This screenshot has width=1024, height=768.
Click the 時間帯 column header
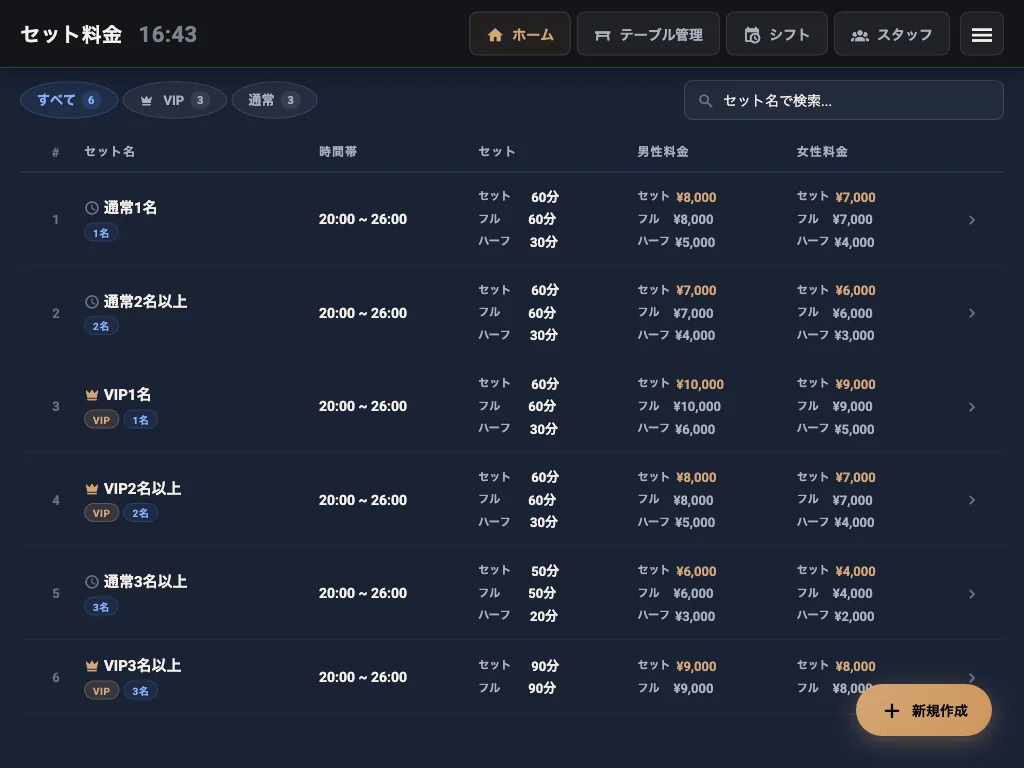[338, 152]
